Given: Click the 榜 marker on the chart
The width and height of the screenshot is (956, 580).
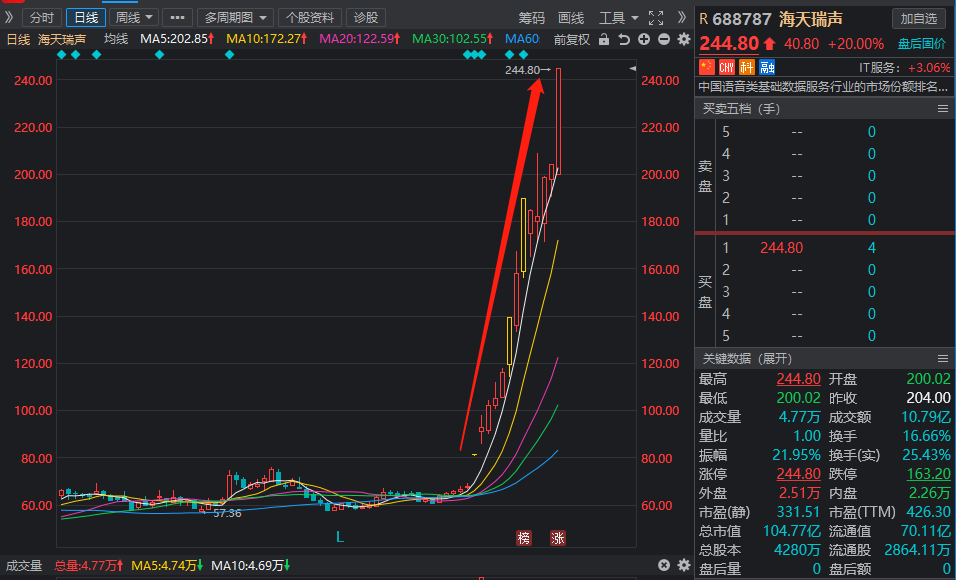Looking at the screenshot, I should pos(524,538).
